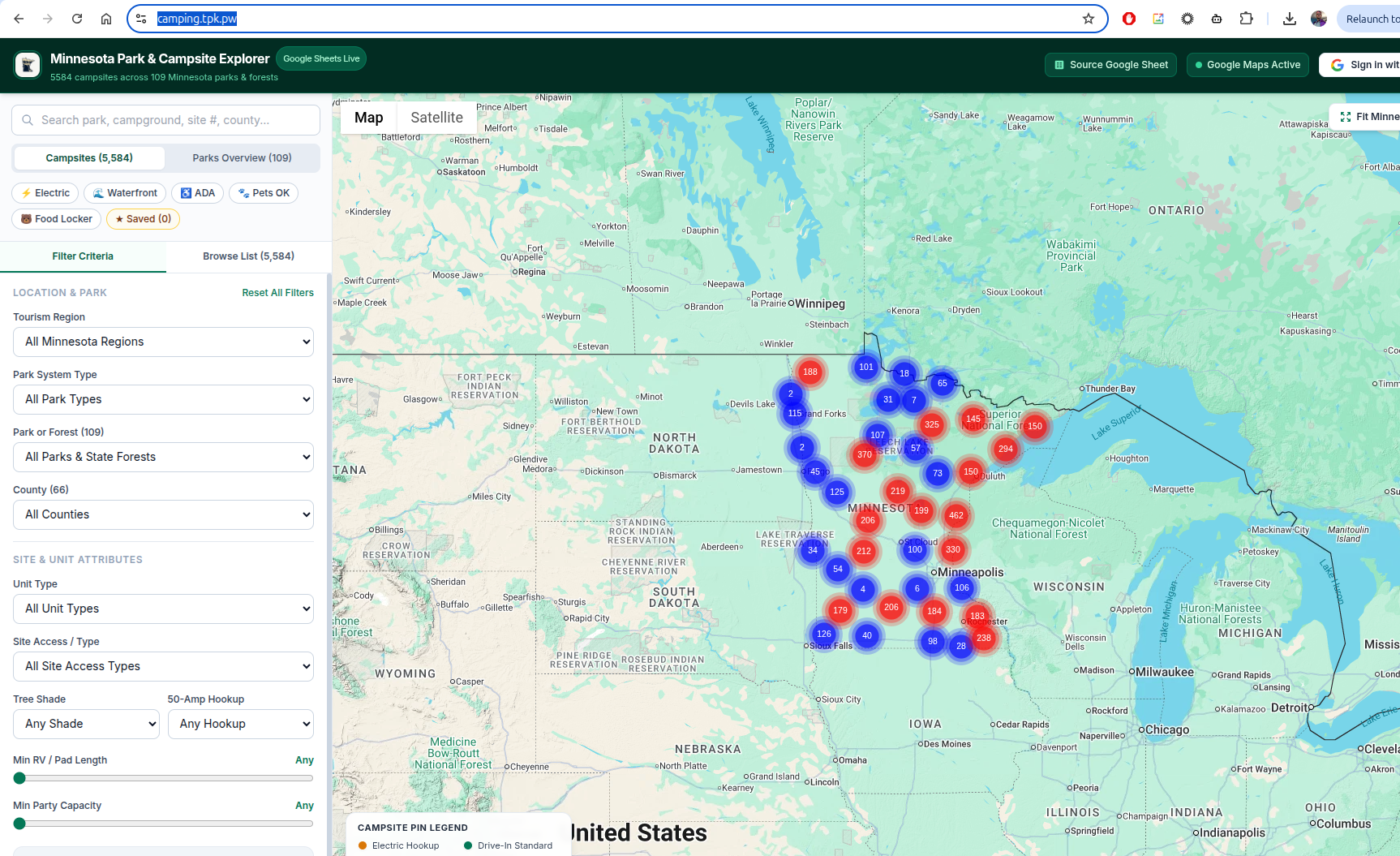1400x856 pixels.
Task: Click the blue 126 cluster near Sioux Falls
Action: pos(824,634)
